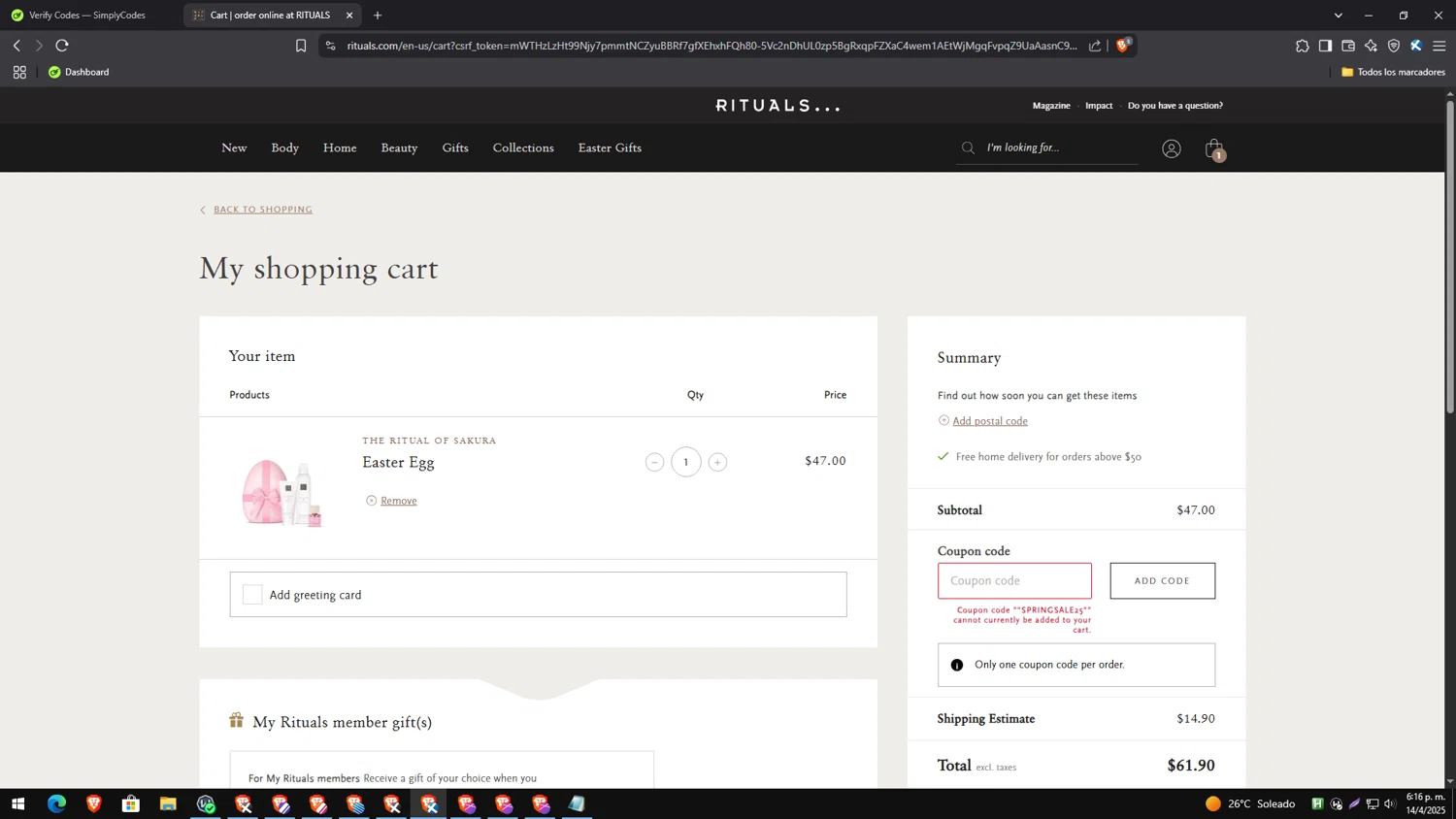This screenshot has height=819, width=1456.
Task: Click the Add postal code link
Action: (x=990, y=420)
